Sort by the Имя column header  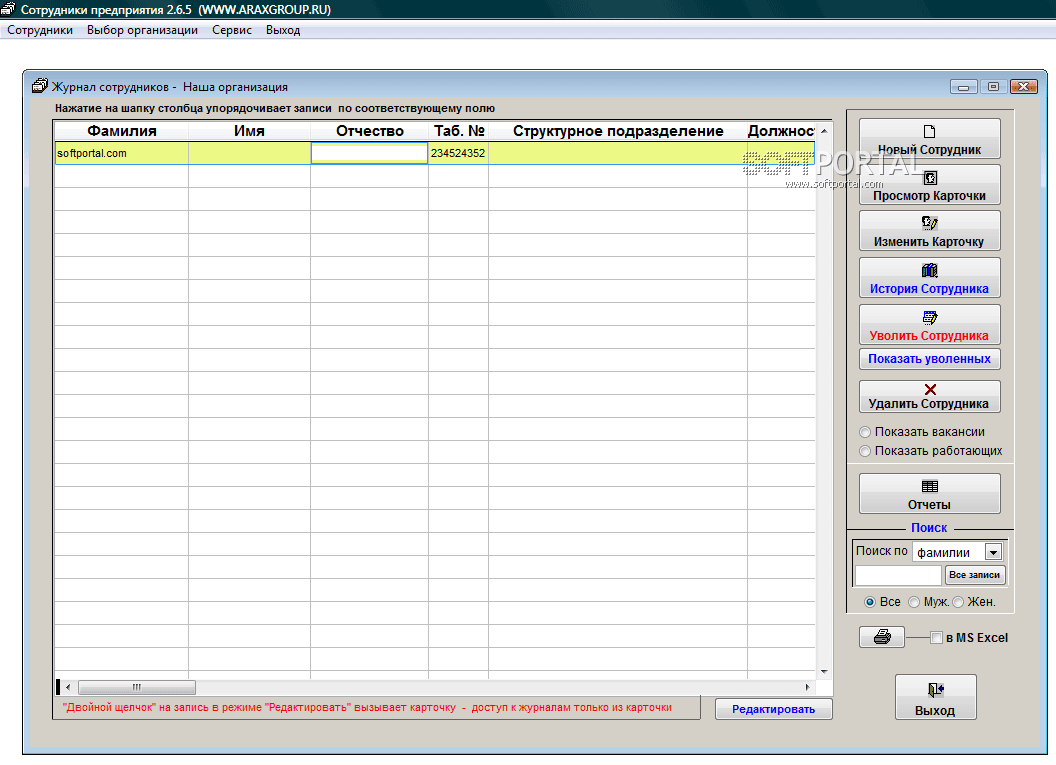pos(249,131)
